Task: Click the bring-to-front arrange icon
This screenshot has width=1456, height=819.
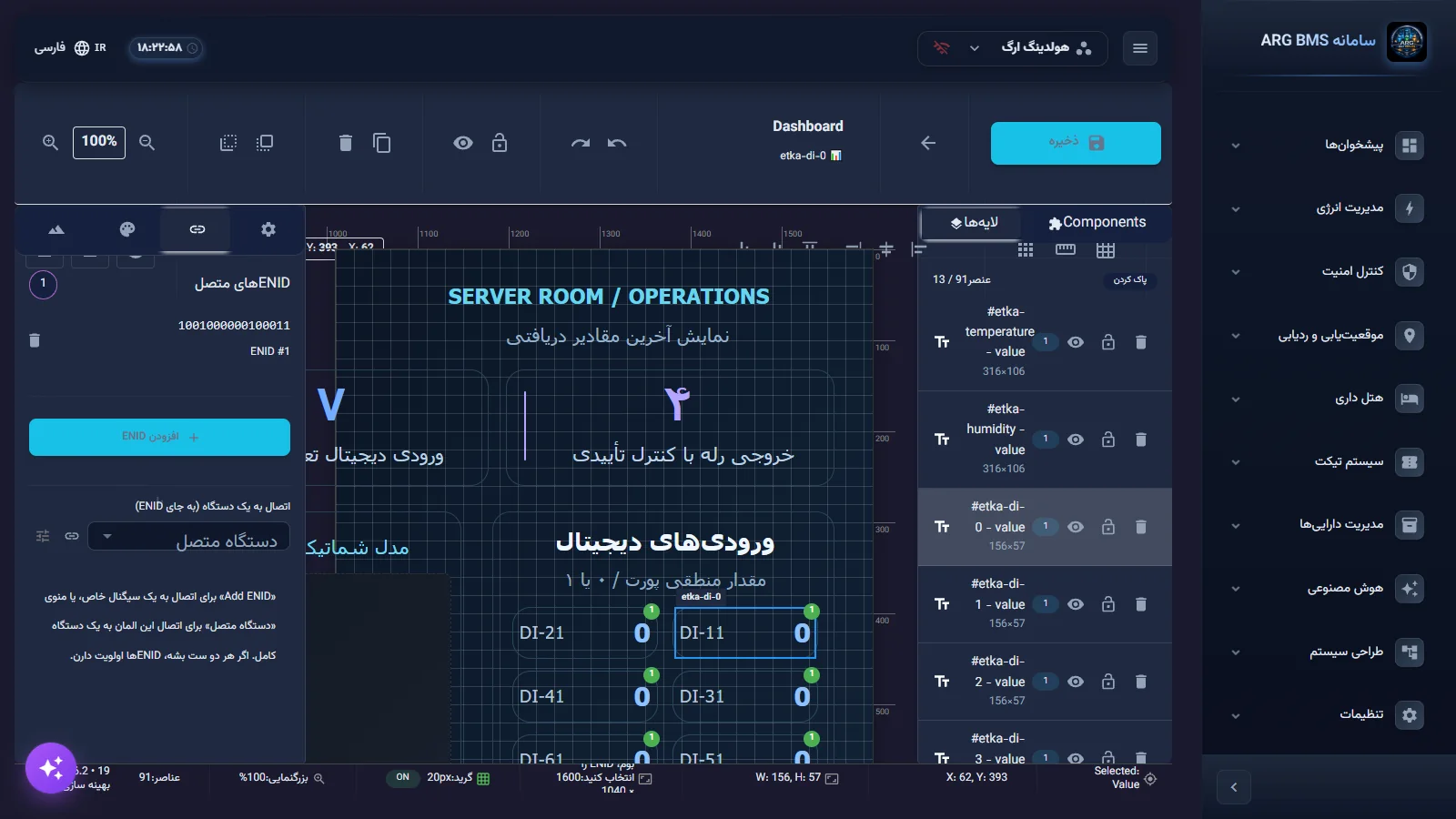Action: (265, 143)
